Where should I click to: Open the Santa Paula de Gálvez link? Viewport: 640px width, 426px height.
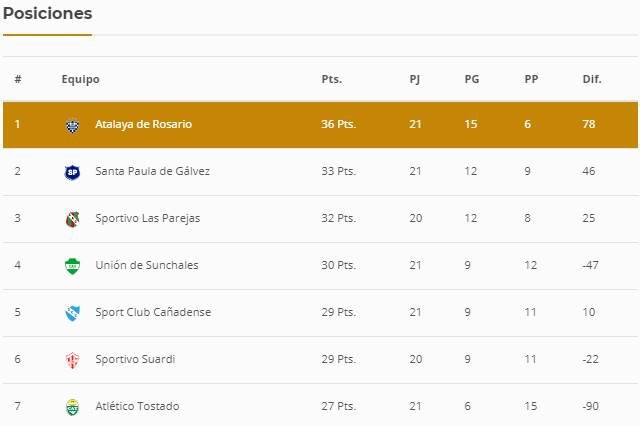[152, 172]
